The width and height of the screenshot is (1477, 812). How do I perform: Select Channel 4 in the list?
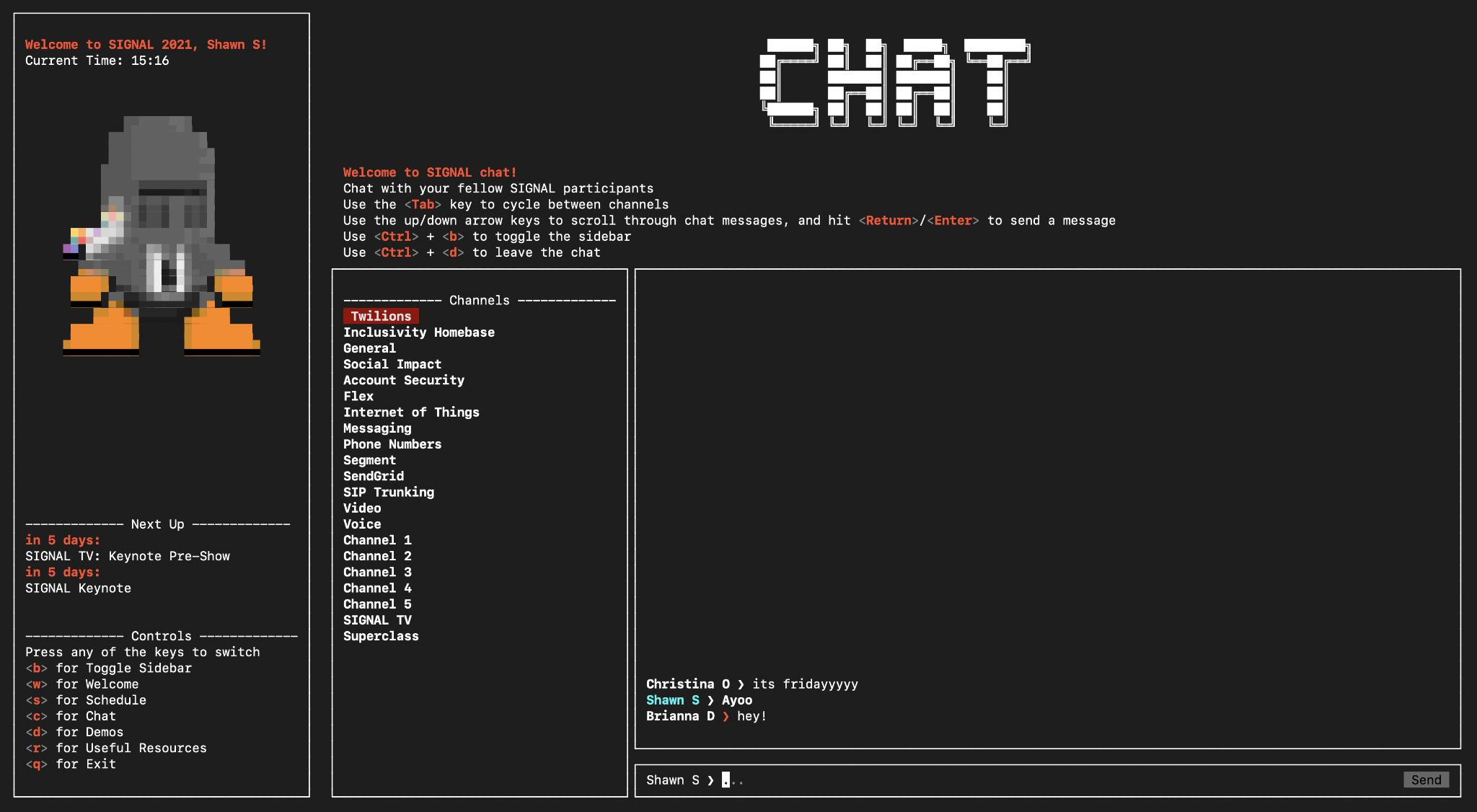click(377, 588)
